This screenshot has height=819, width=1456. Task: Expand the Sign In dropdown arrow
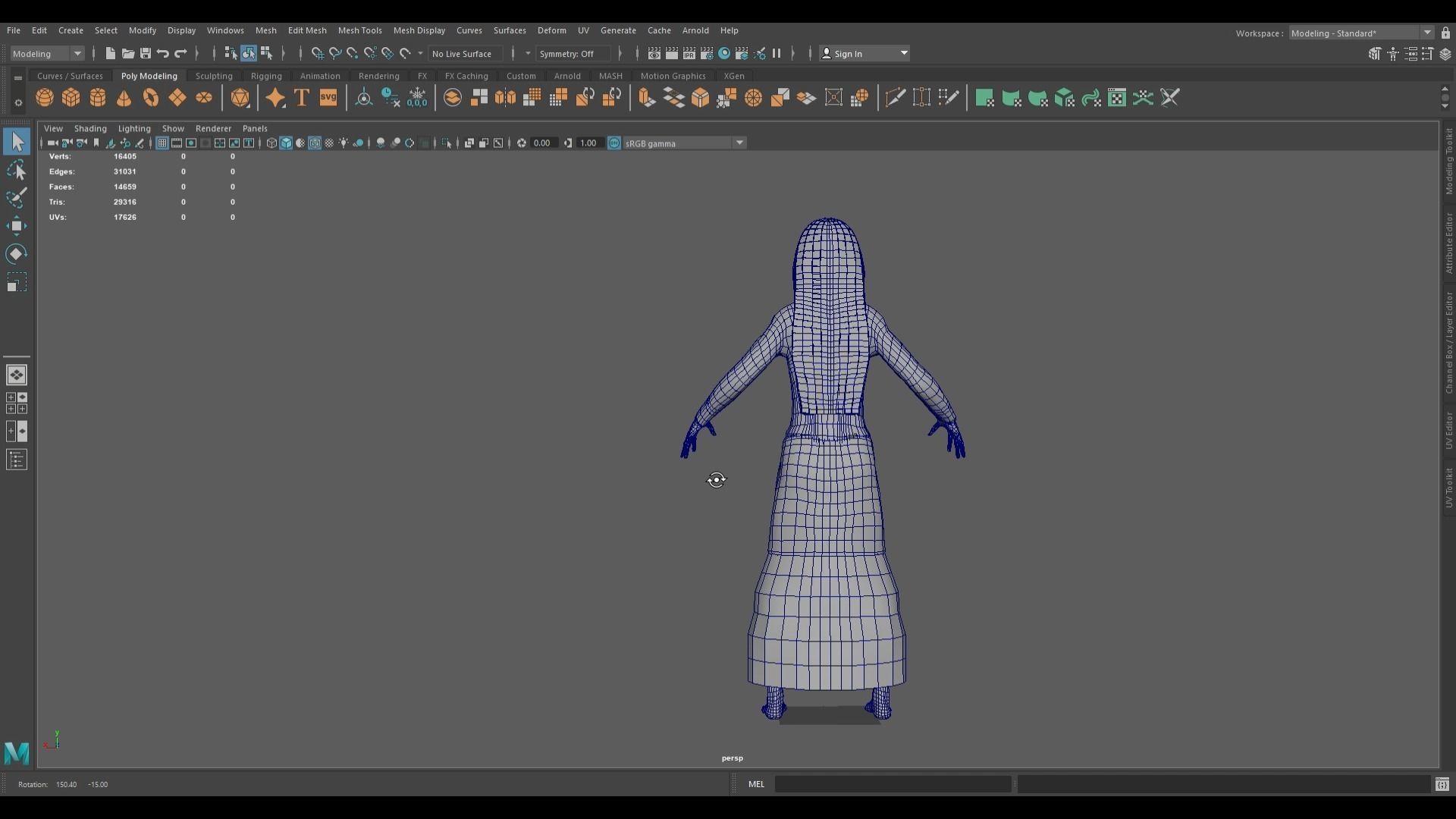[x=904, y=53]
